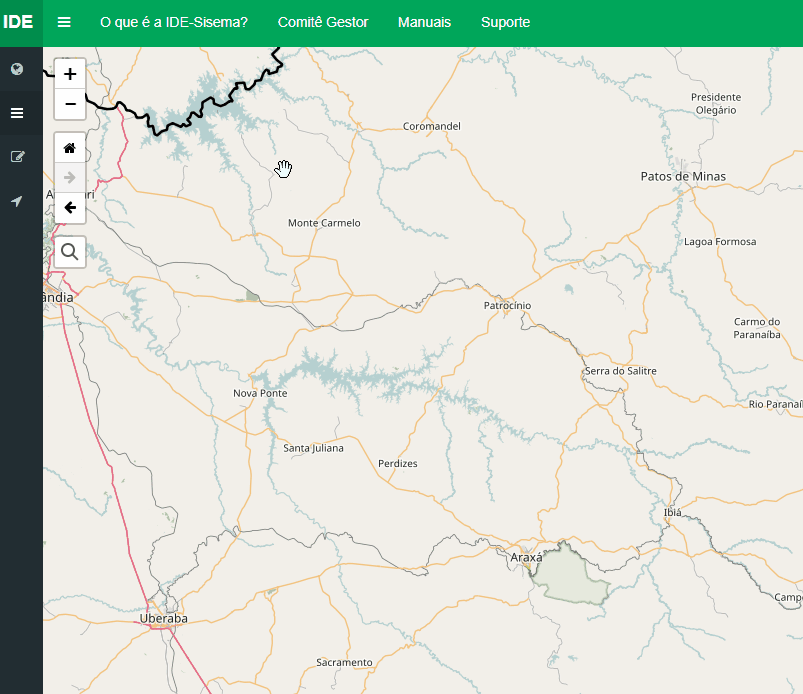The width and height of the screenshot is (803, 694).
Task: Click the zoom in plus icon
Action: pos(69,73)
